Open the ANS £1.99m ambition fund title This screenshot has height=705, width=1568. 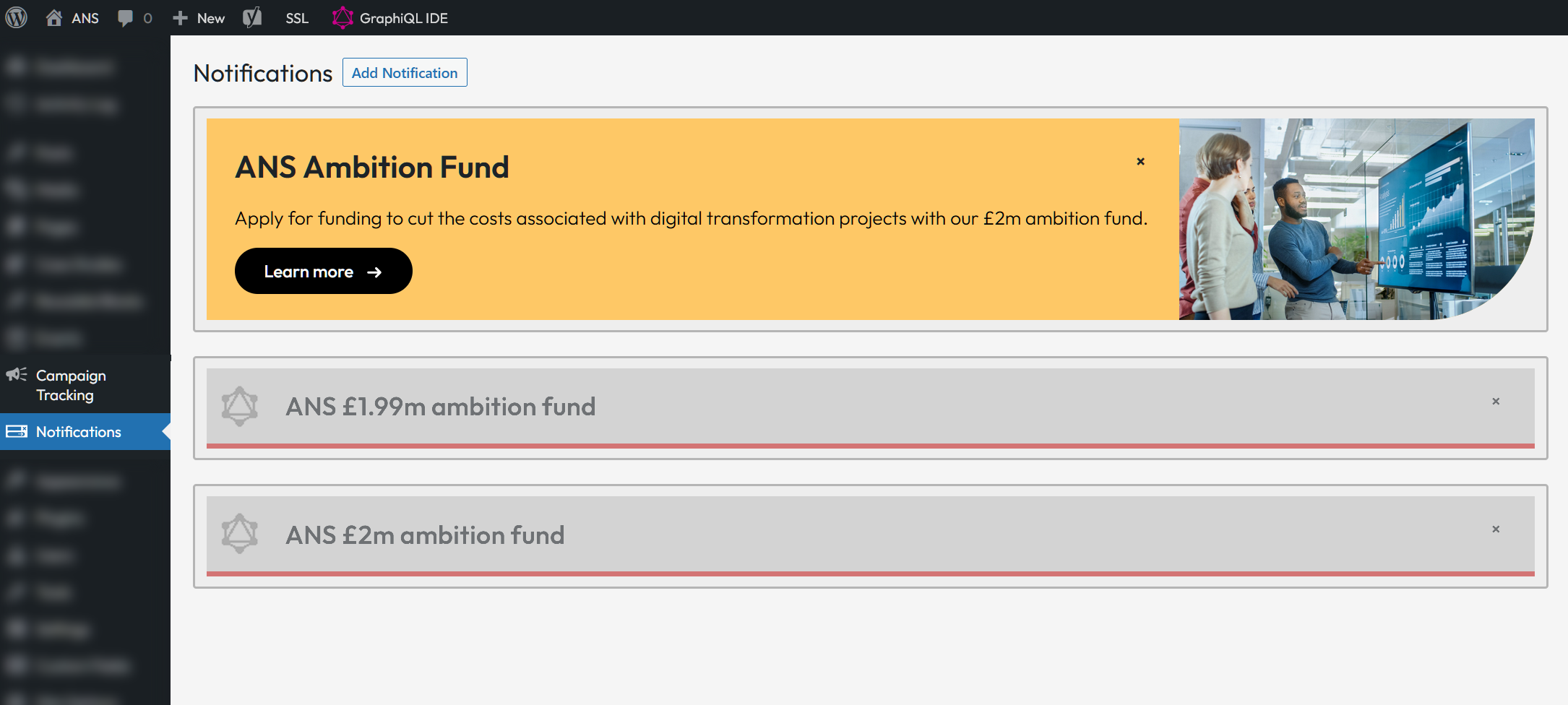pos(441,407)
